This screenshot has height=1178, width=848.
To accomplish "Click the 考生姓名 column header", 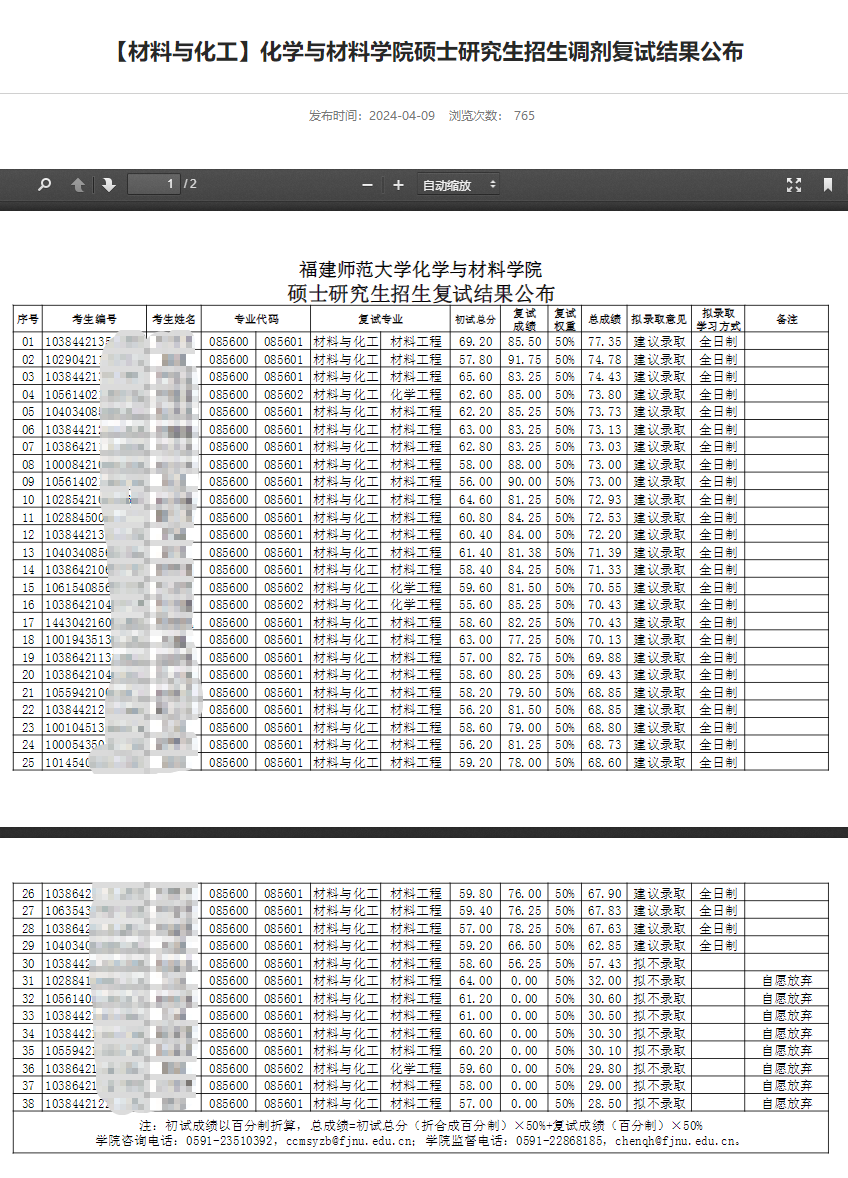I will pos(174,319).
